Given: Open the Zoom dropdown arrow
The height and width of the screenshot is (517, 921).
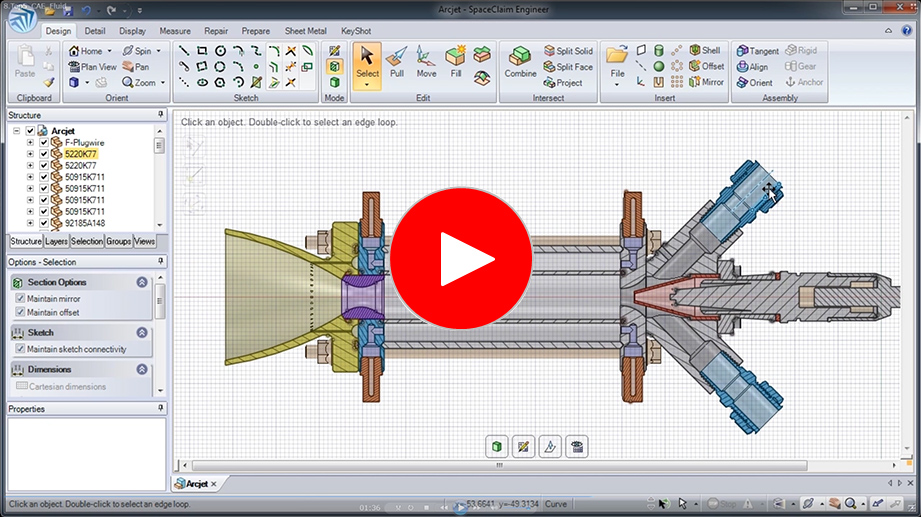Looking at the screenshot, I should [x=163, y=83].
